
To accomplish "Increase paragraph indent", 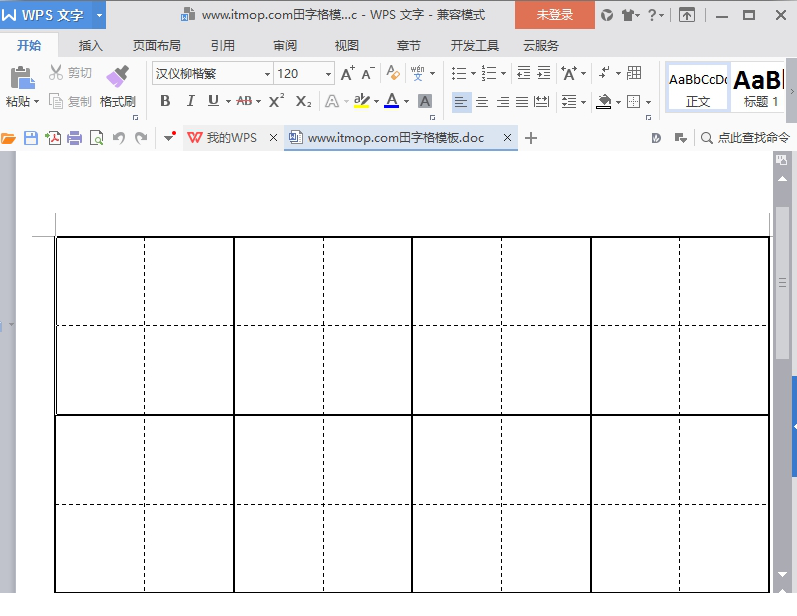I will (x=544, y=73).
